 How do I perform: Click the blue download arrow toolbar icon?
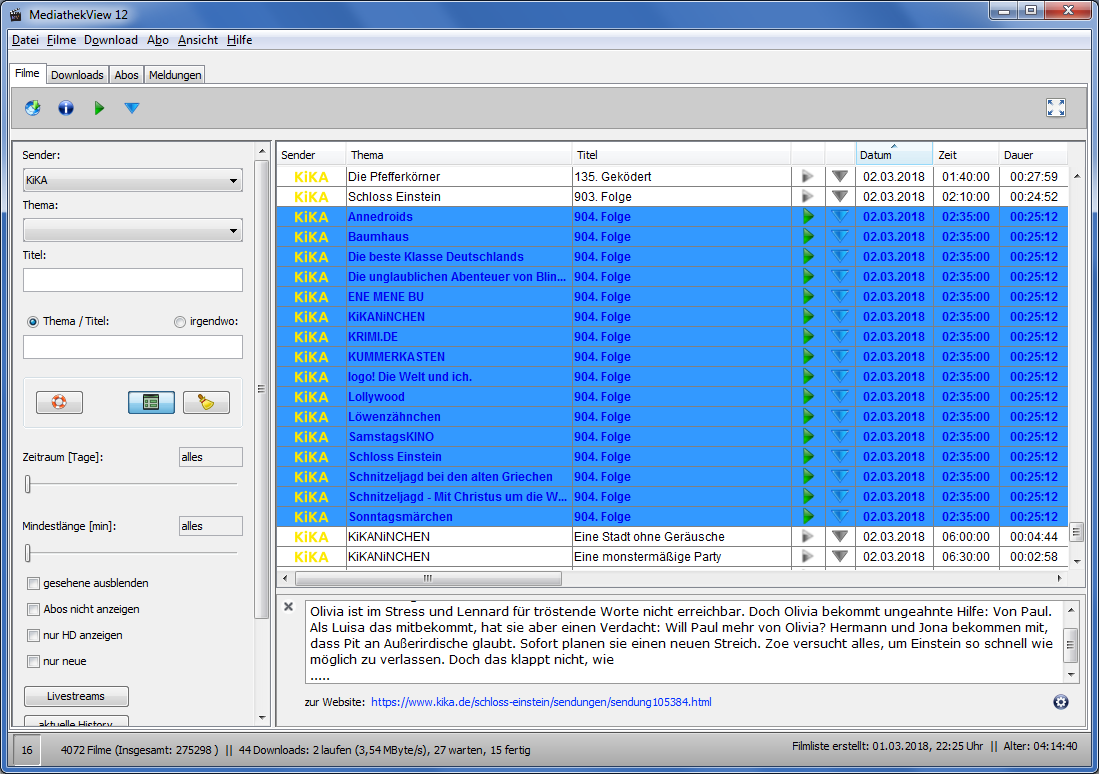pos(132,108)
